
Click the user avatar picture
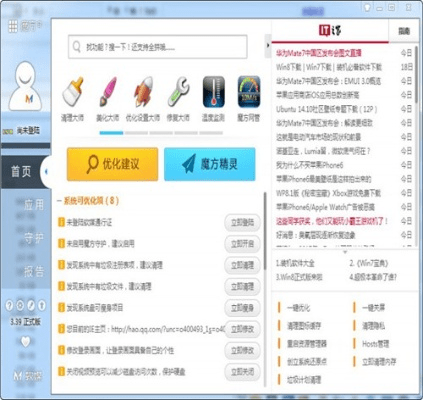[25, 86]
